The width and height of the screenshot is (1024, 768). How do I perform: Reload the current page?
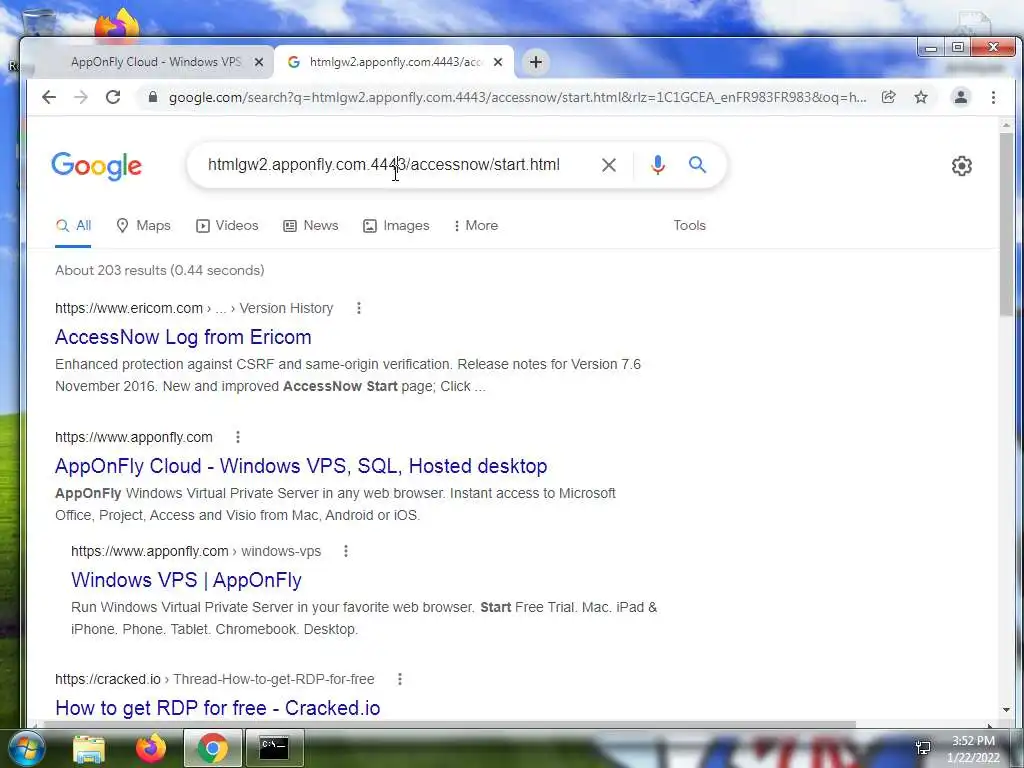click(x=113, y=97)
